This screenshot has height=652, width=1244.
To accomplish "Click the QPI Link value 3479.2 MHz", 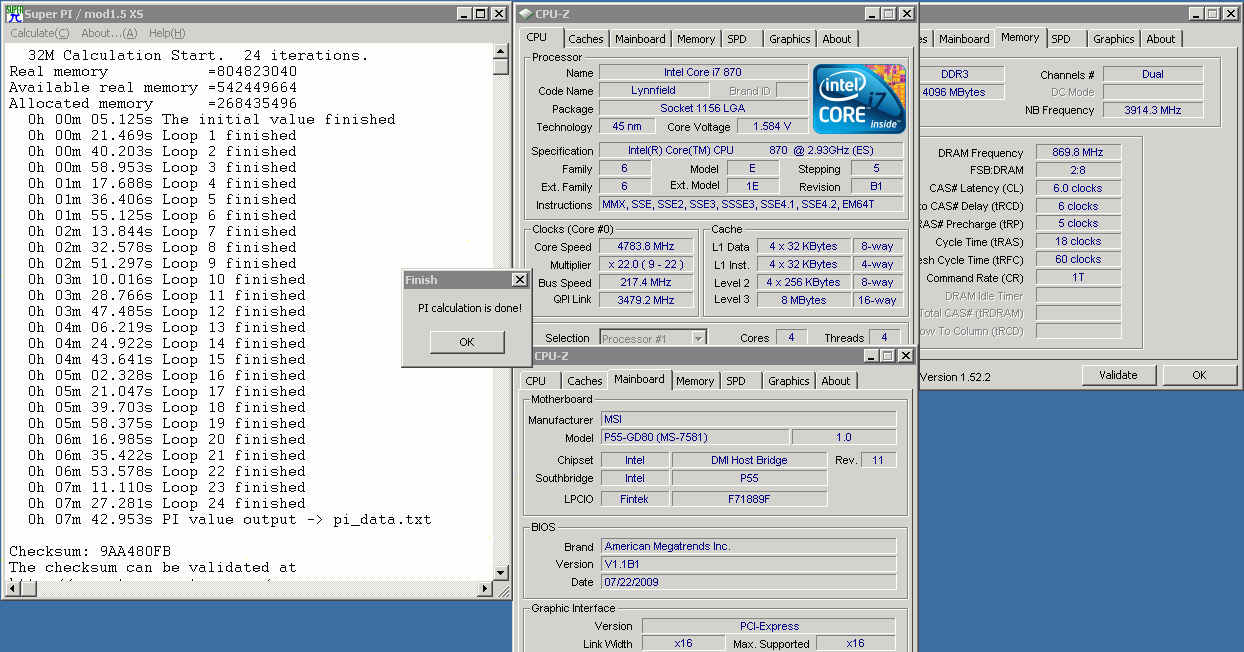I will [x=646, y=300].
